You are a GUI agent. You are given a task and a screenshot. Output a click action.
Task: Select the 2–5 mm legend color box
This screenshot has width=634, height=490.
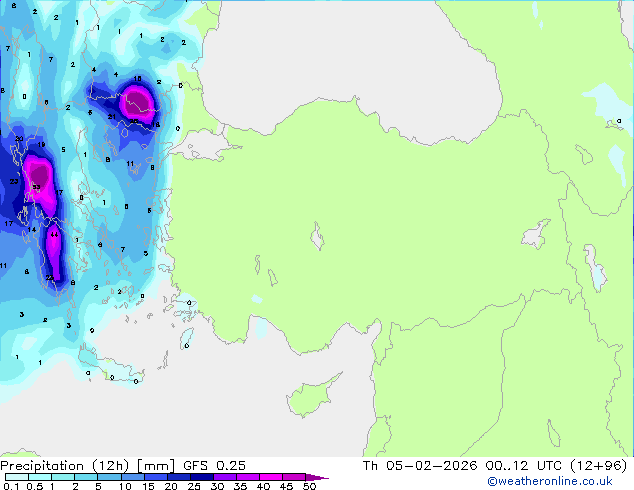coord(86,477)
